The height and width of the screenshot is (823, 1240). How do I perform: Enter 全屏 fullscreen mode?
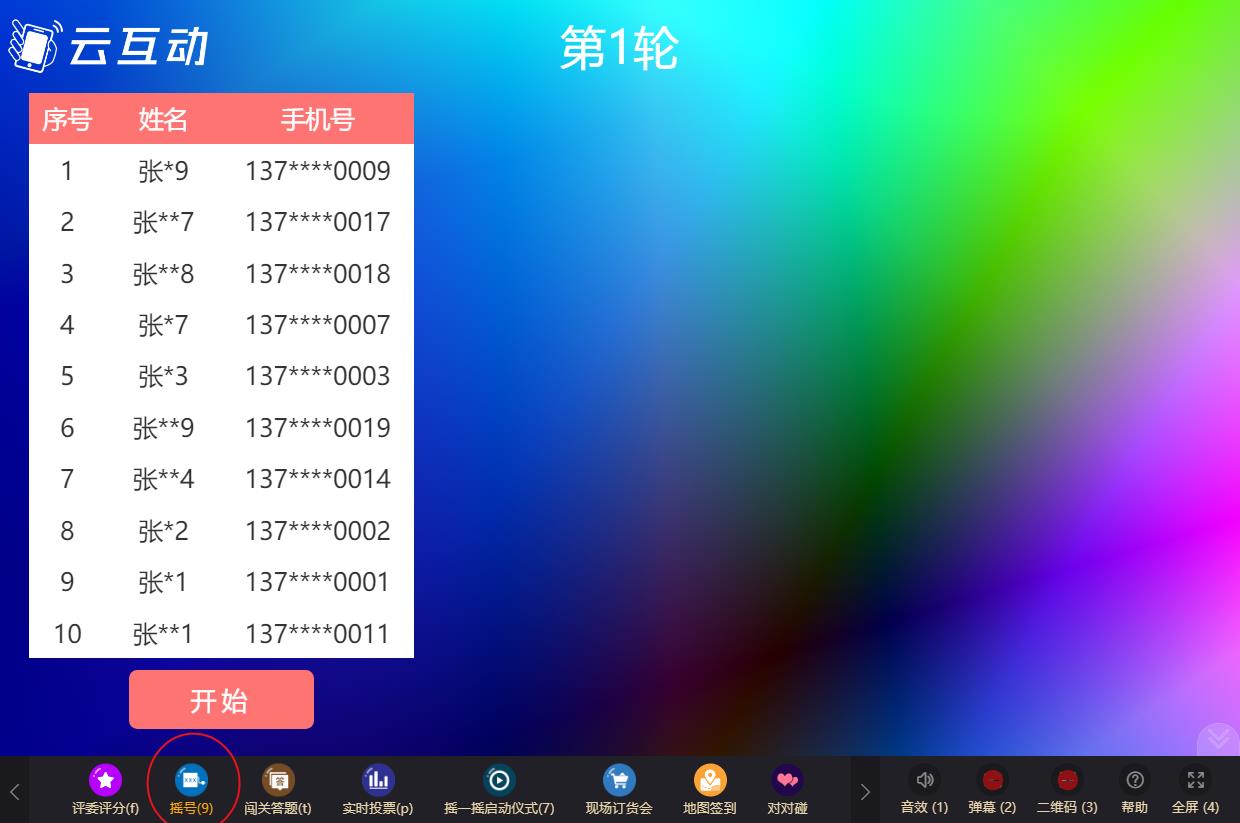click(1195, 781)
